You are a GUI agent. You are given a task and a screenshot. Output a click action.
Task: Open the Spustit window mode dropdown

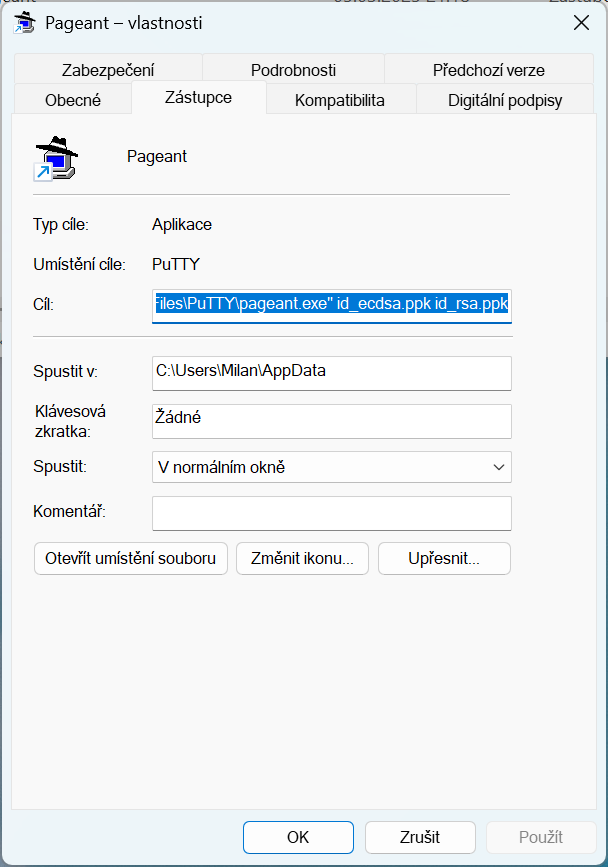point(332,467)
